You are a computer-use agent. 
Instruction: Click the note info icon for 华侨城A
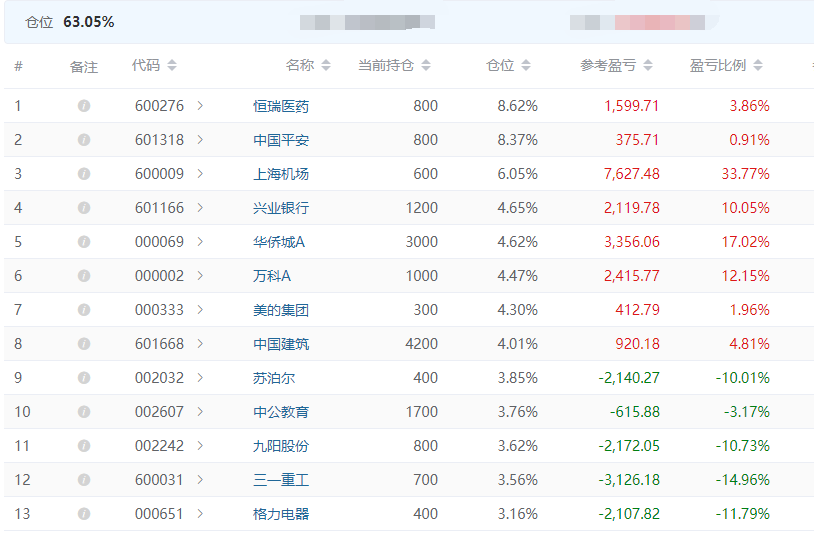[x=84, y=242]
